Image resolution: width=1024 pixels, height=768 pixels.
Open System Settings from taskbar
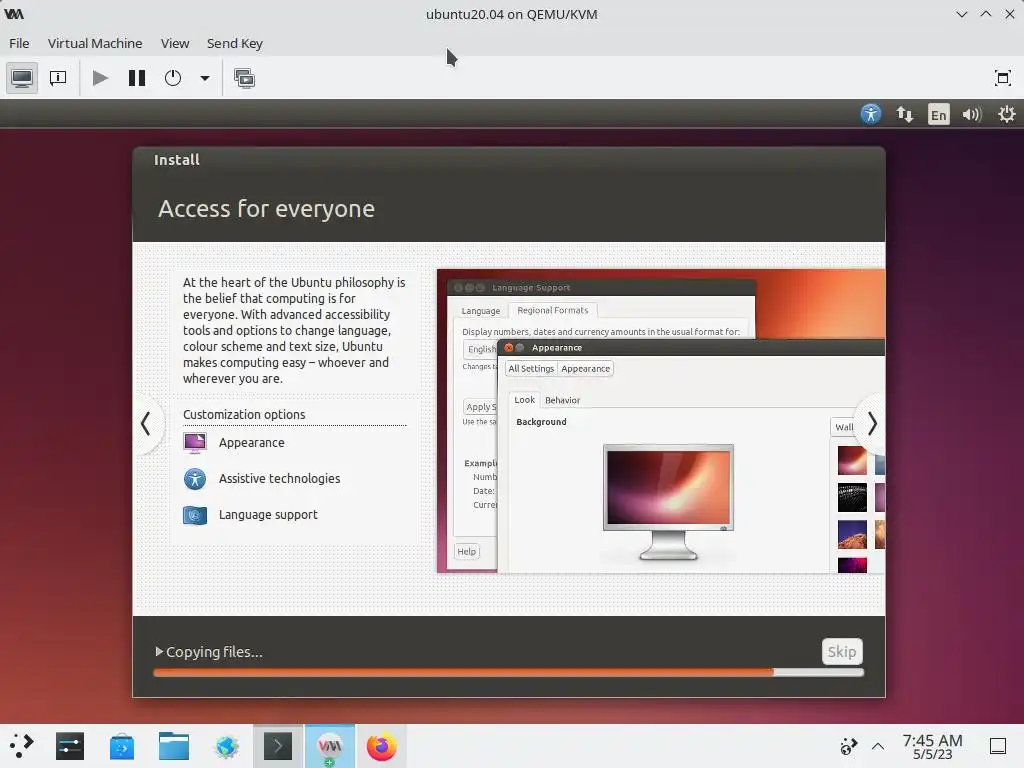70,746
